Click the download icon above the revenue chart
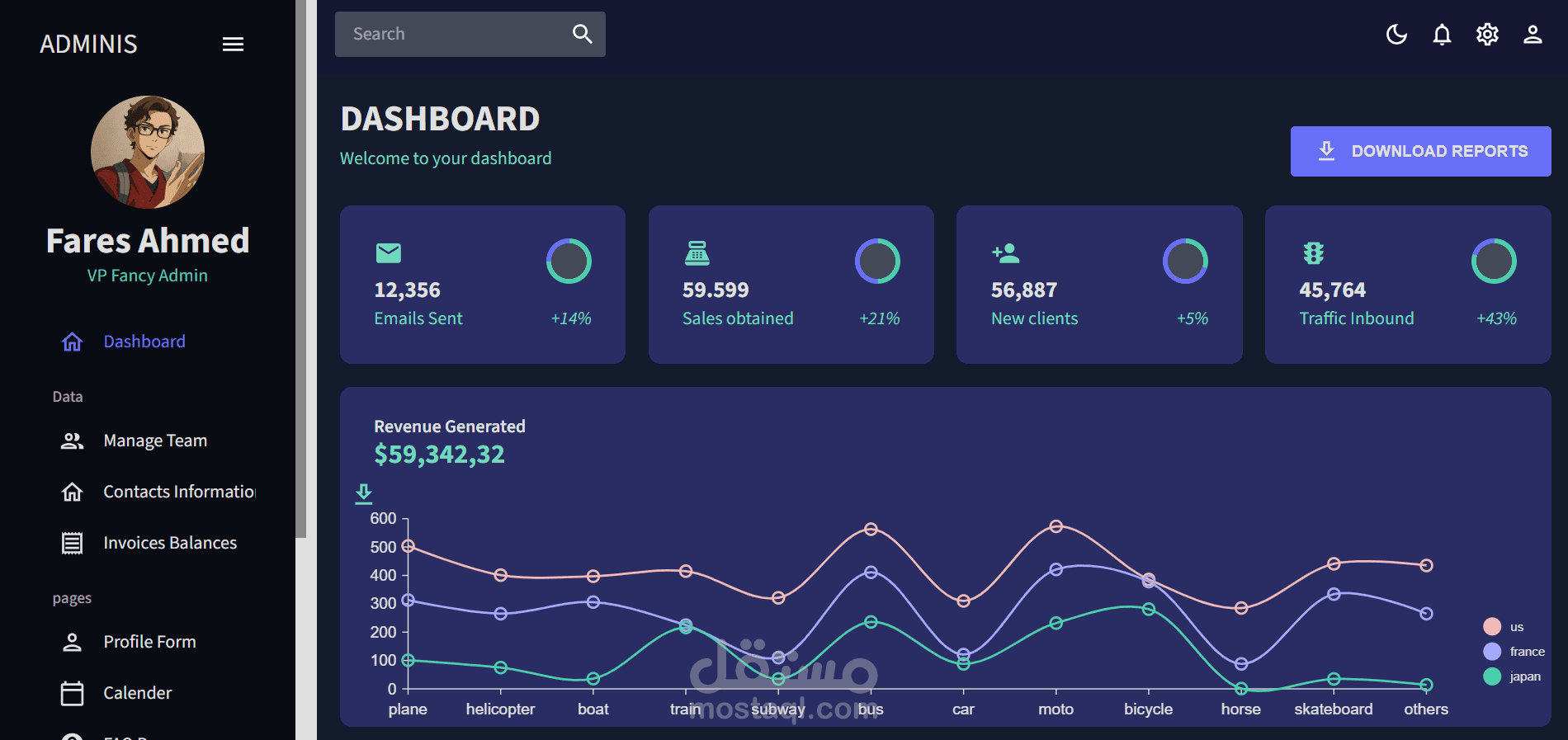 click(x=364, y=494)
